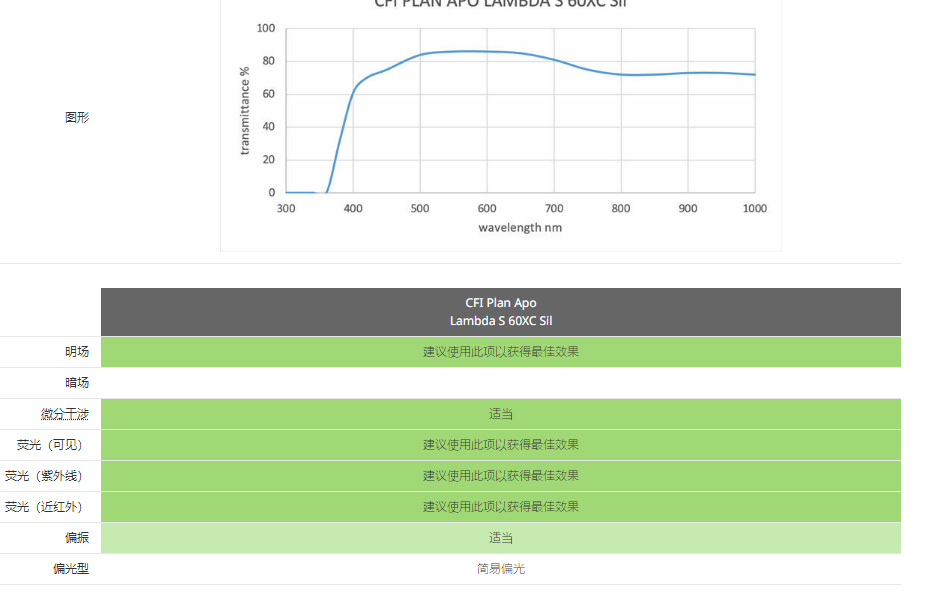Click the 适当 cell in the 偏振 row
This screenshot has width=951, height=592.
point(500,538)
